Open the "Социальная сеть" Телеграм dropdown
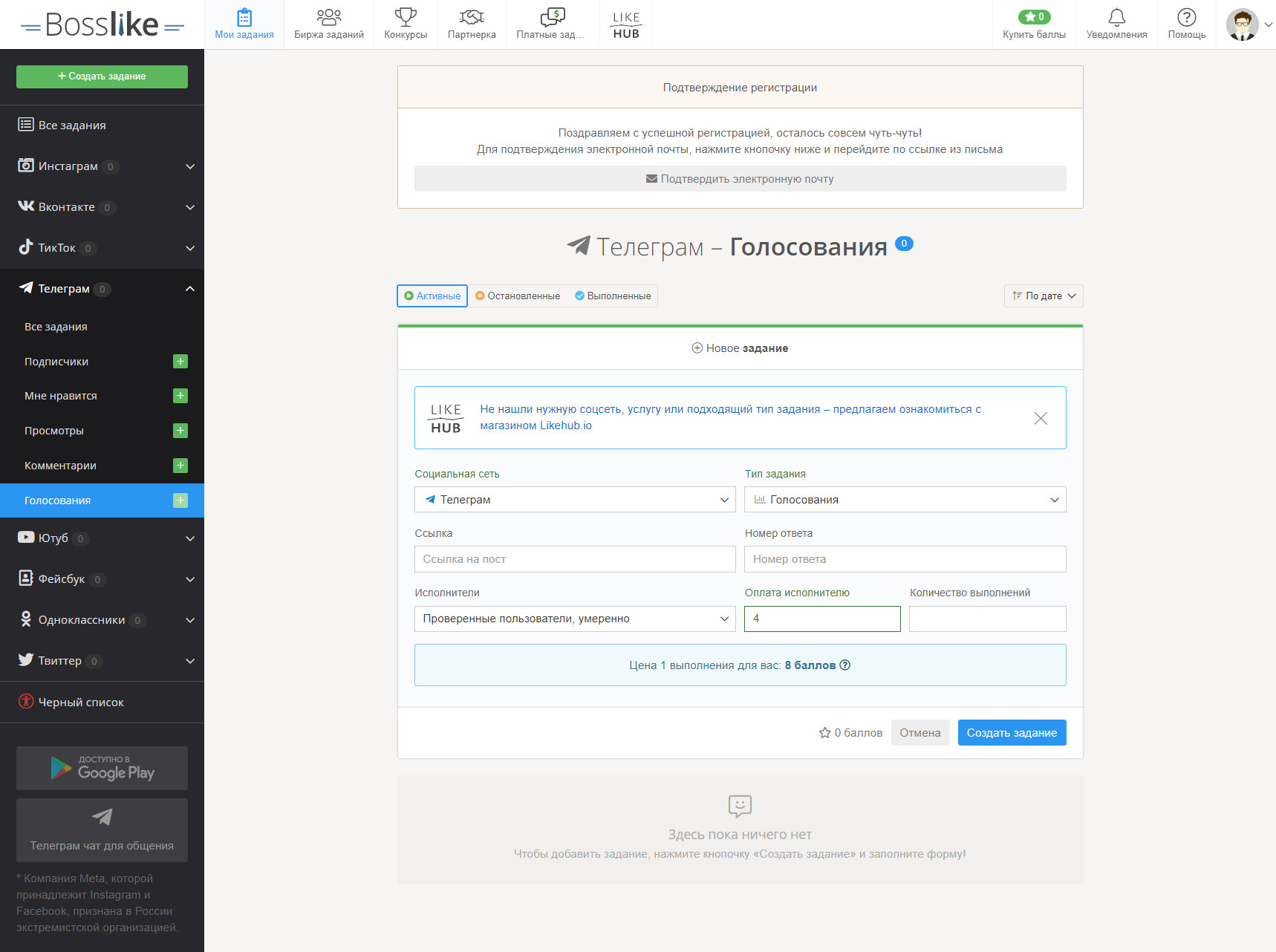 pos(575,500)
